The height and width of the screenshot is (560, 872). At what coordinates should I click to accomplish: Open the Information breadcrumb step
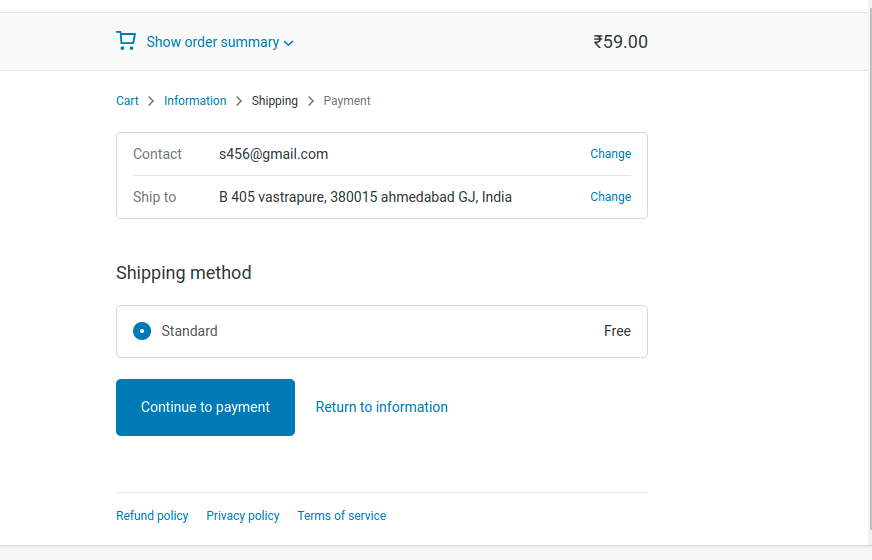point(195,101)
